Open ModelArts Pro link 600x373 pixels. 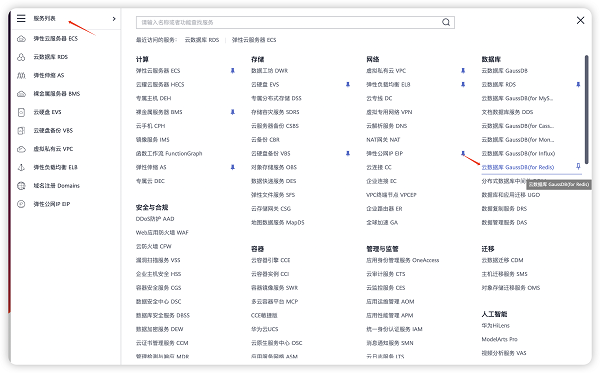pos(499,339)
